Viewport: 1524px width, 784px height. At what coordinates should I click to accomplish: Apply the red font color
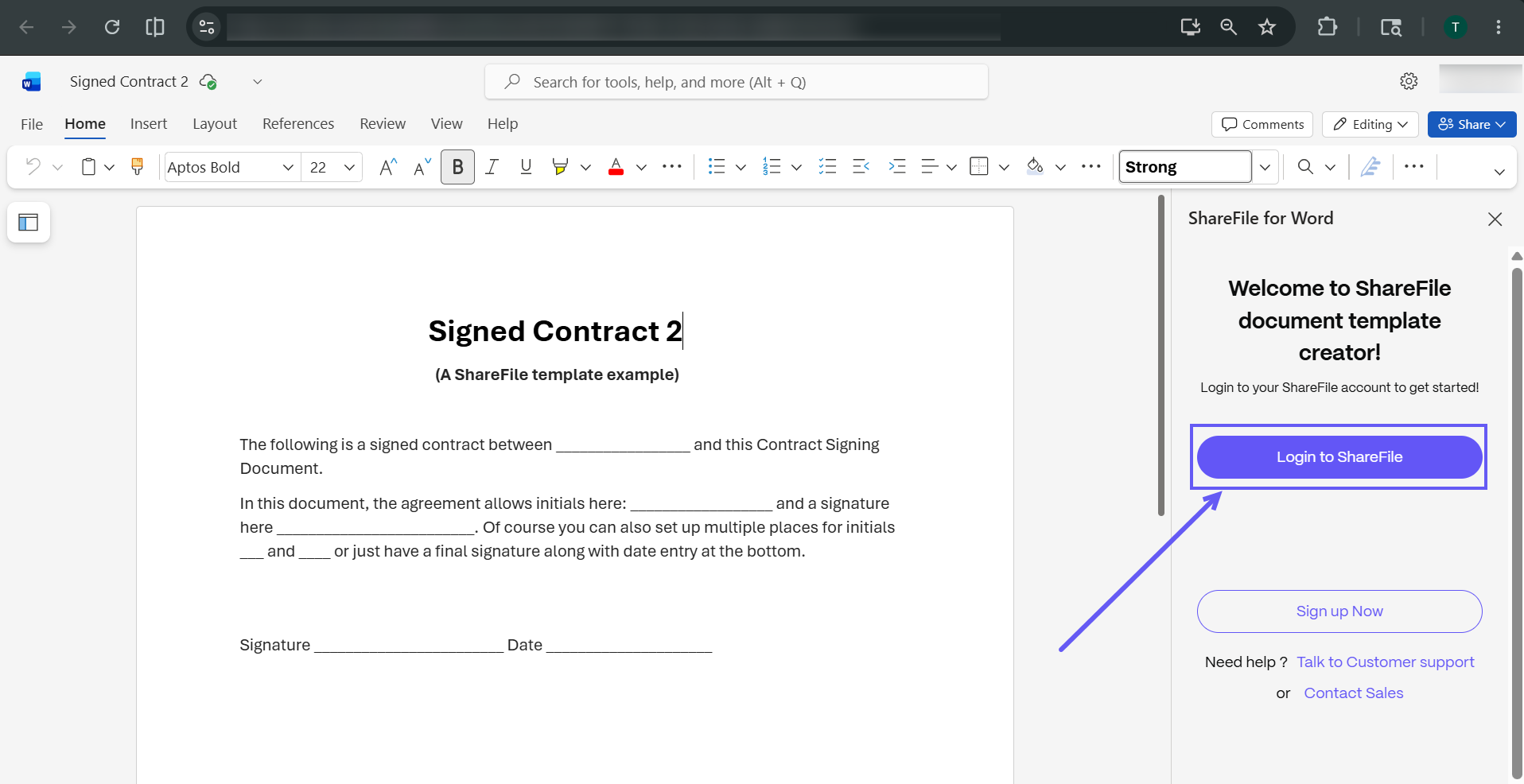coord(616,167)
